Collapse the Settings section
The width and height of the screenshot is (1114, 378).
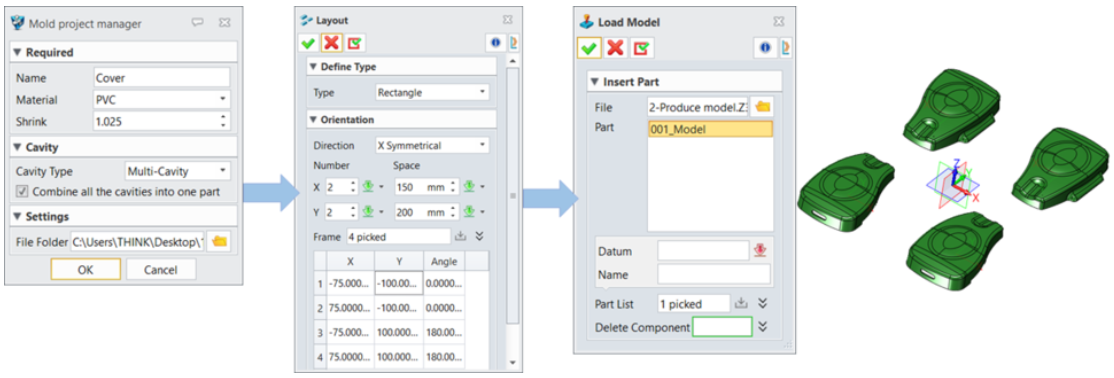[18, 216]
